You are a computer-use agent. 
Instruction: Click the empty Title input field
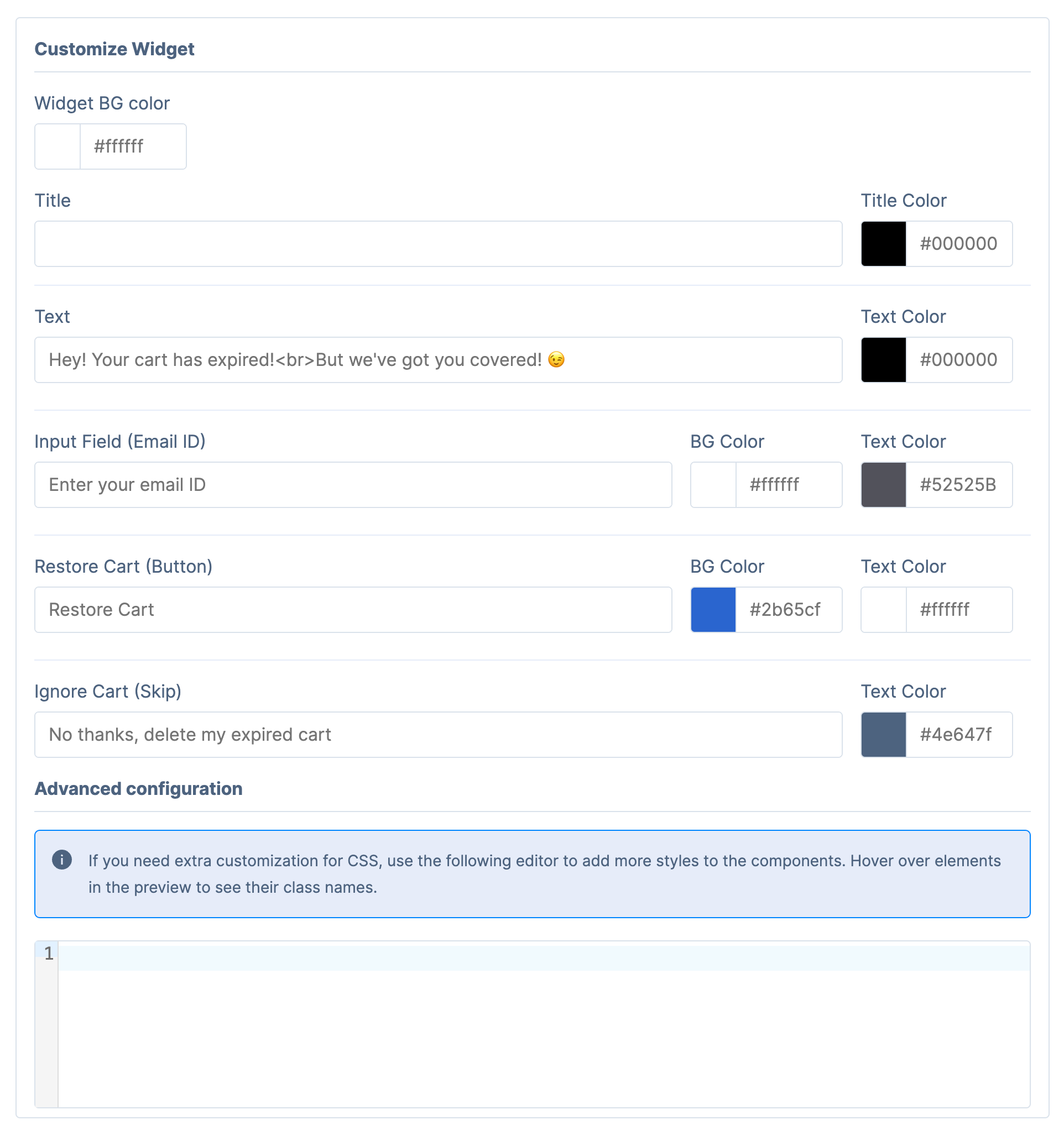click(438, 243)
